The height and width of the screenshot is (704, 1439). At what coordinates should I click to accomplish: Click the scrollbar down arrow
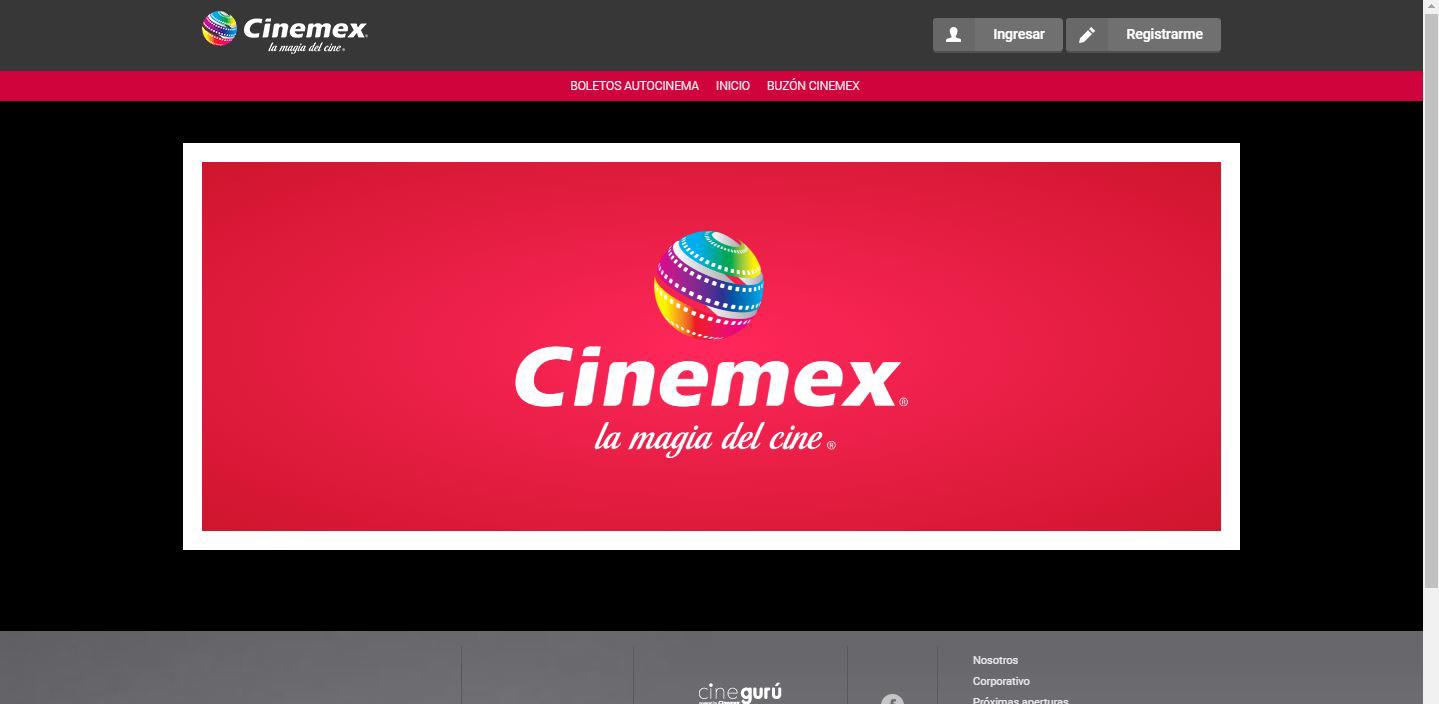(1432, 697)
